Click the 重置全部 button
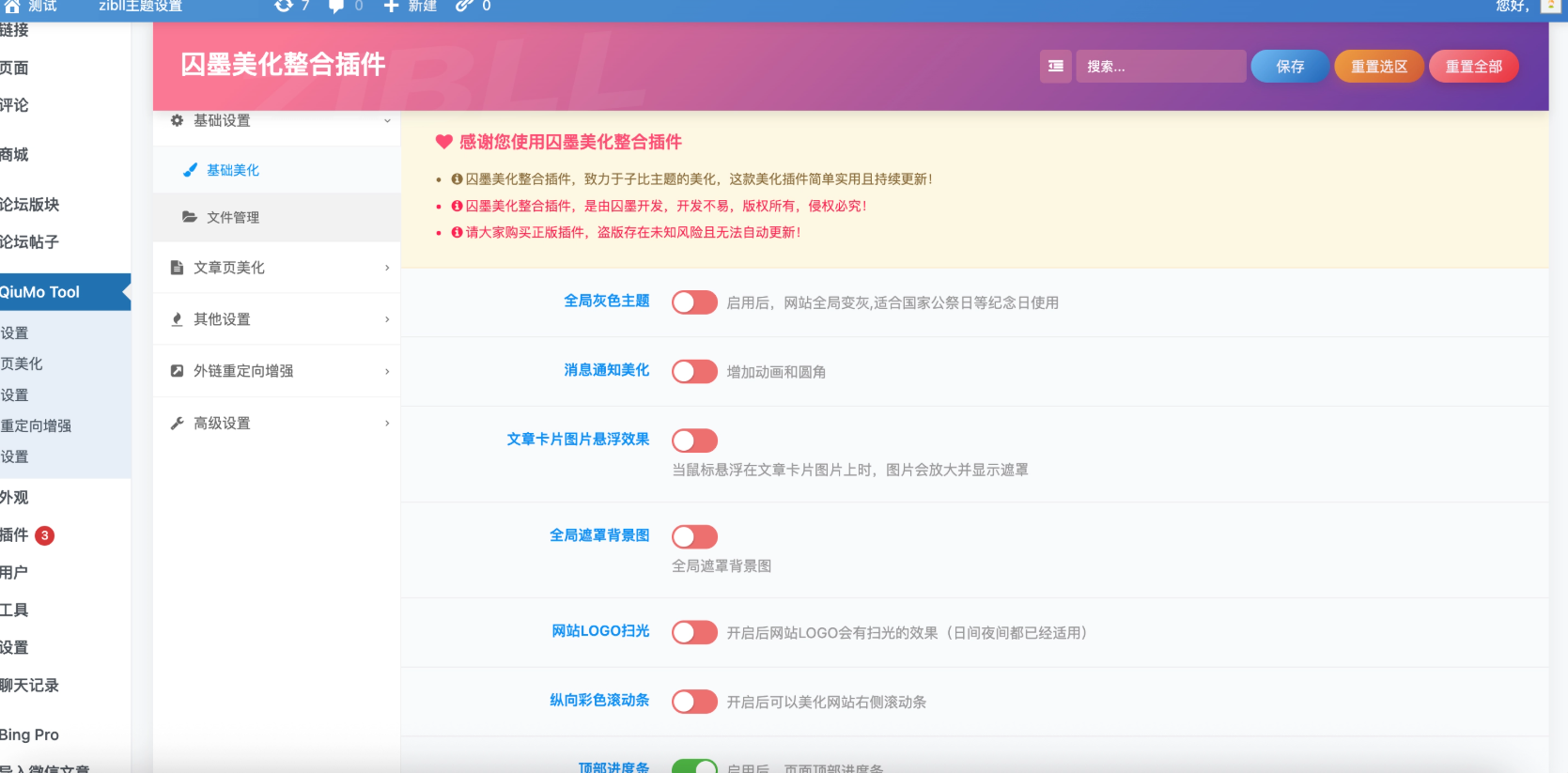 [x=1473, y=67]
